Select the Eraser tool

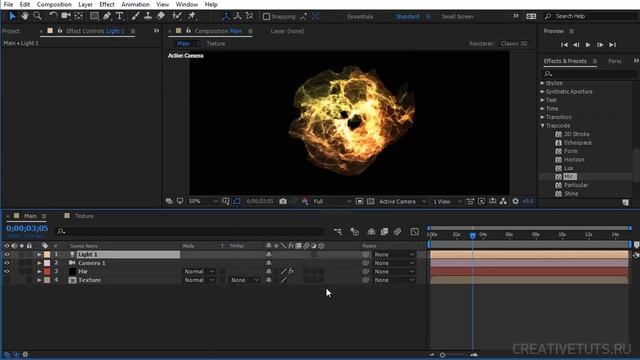coord(160,16)
